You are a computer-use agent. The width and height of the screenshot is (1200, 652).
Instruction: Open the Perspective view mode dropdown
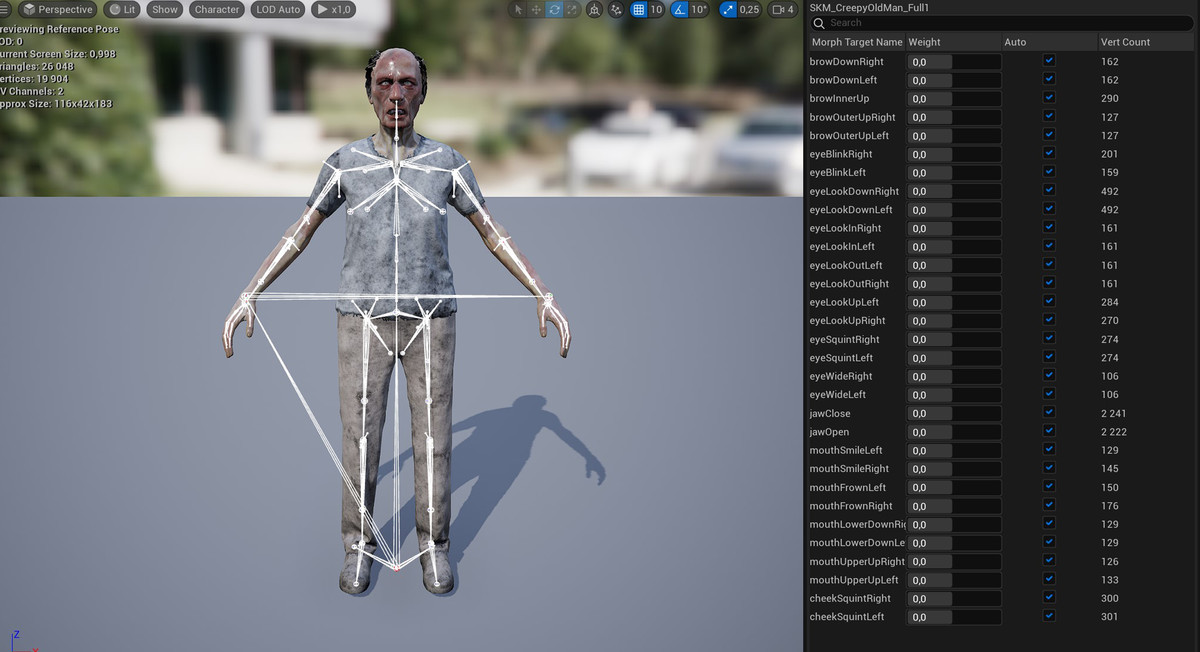(57, 9)
